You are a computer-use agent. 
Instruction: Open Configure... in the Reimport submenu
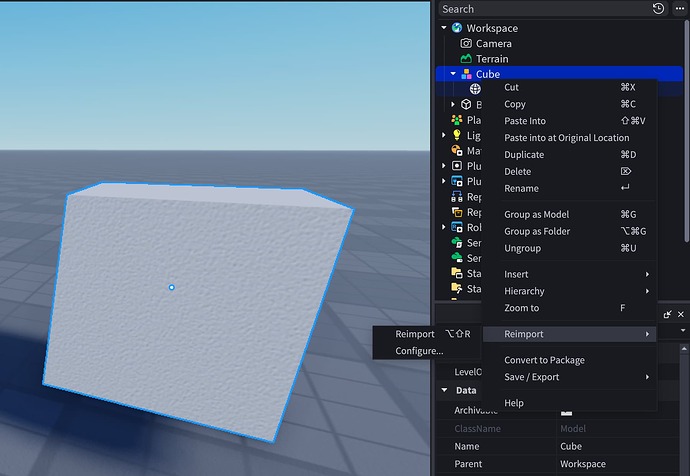tap(426, 351)
